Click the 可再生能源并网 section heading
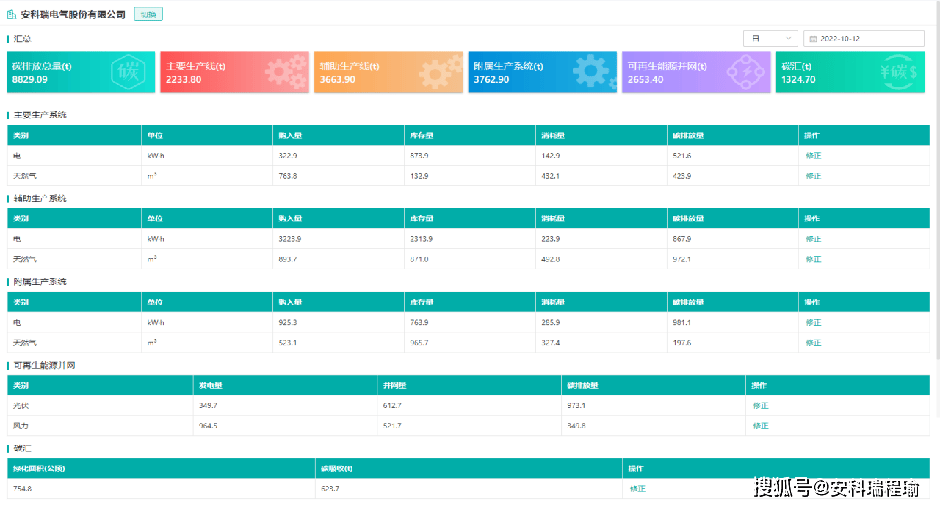 (44, 365)
